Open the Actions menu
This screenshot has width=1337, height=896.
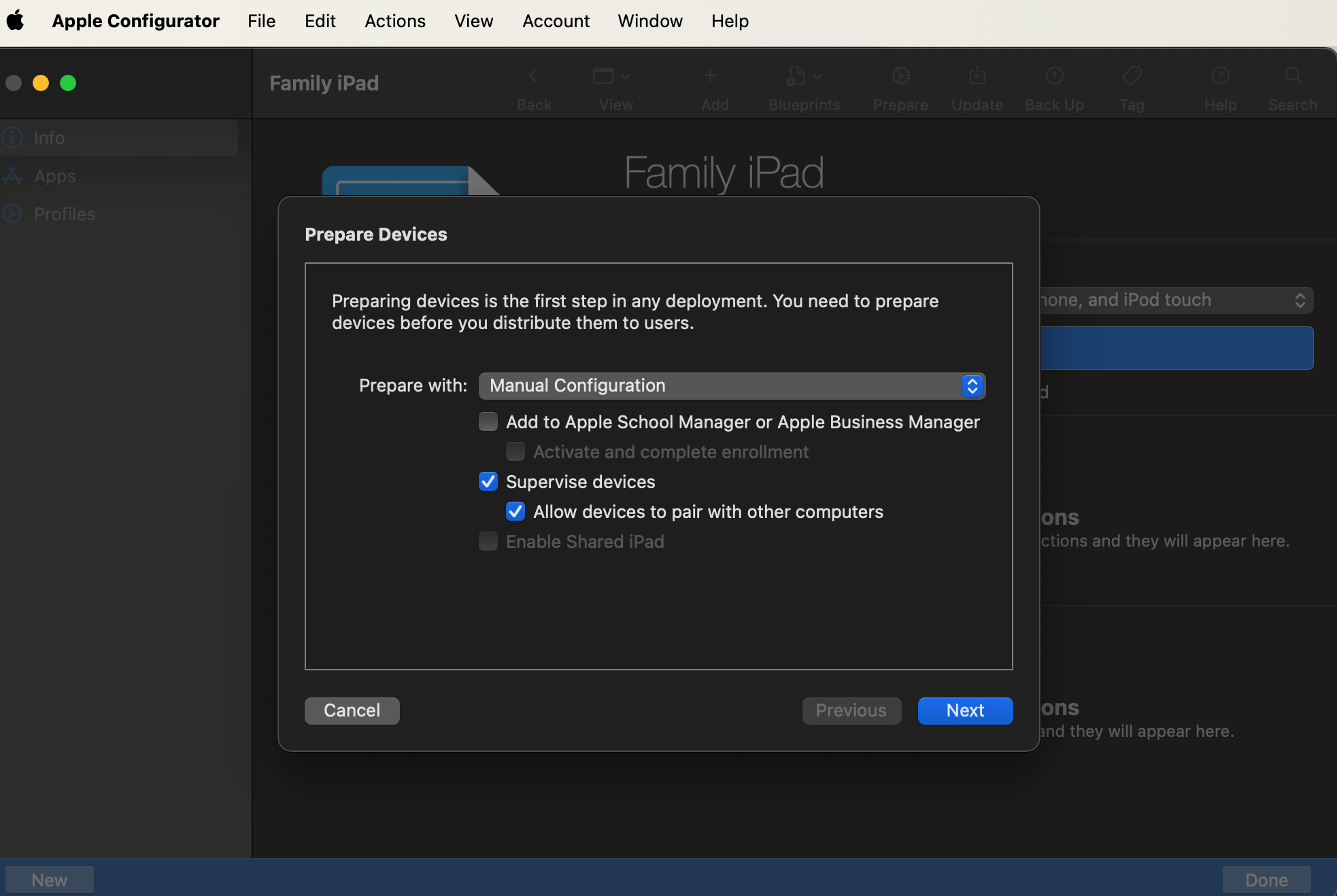394,21
